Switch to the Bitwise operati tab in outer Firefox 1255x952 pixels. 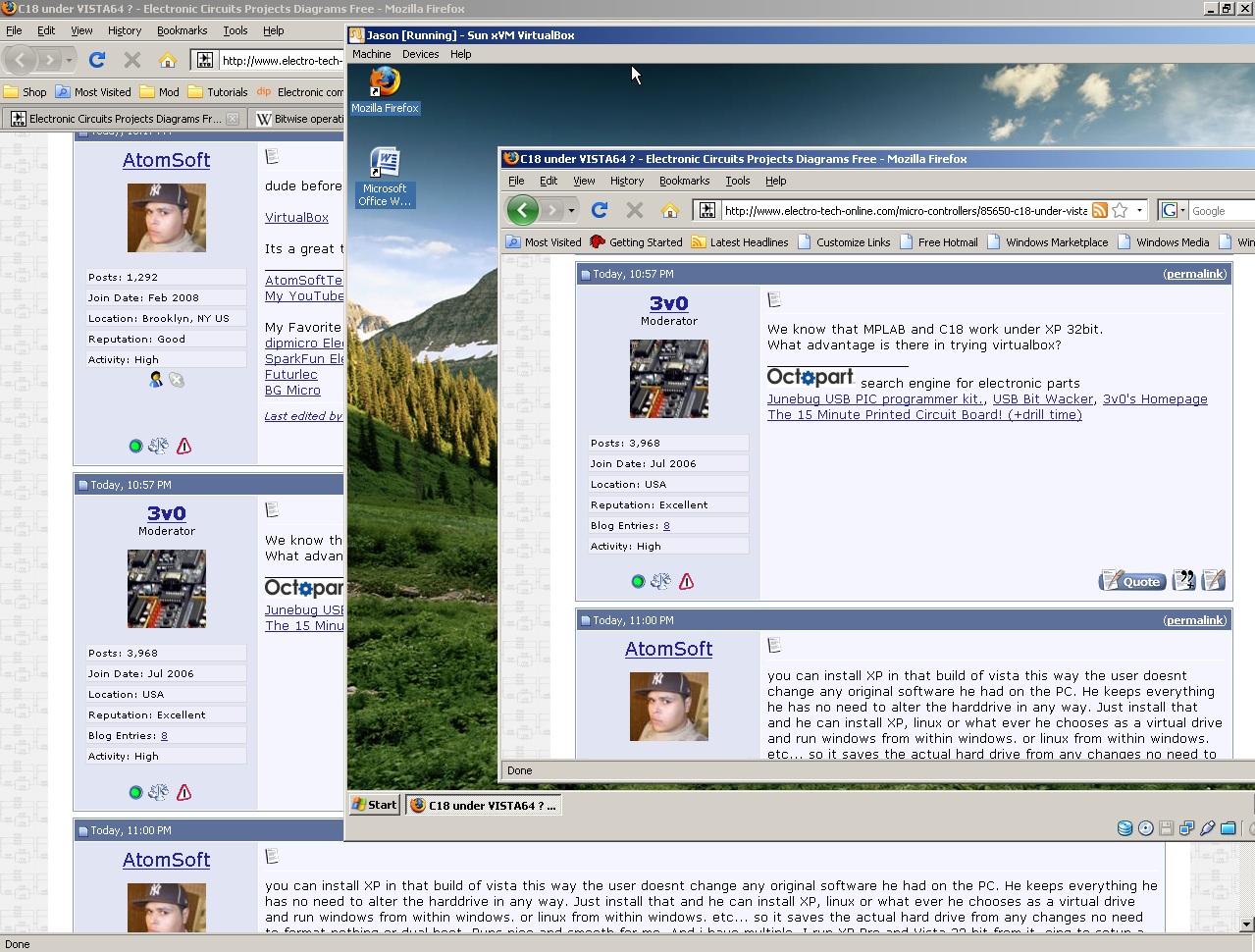coord(298,119)
